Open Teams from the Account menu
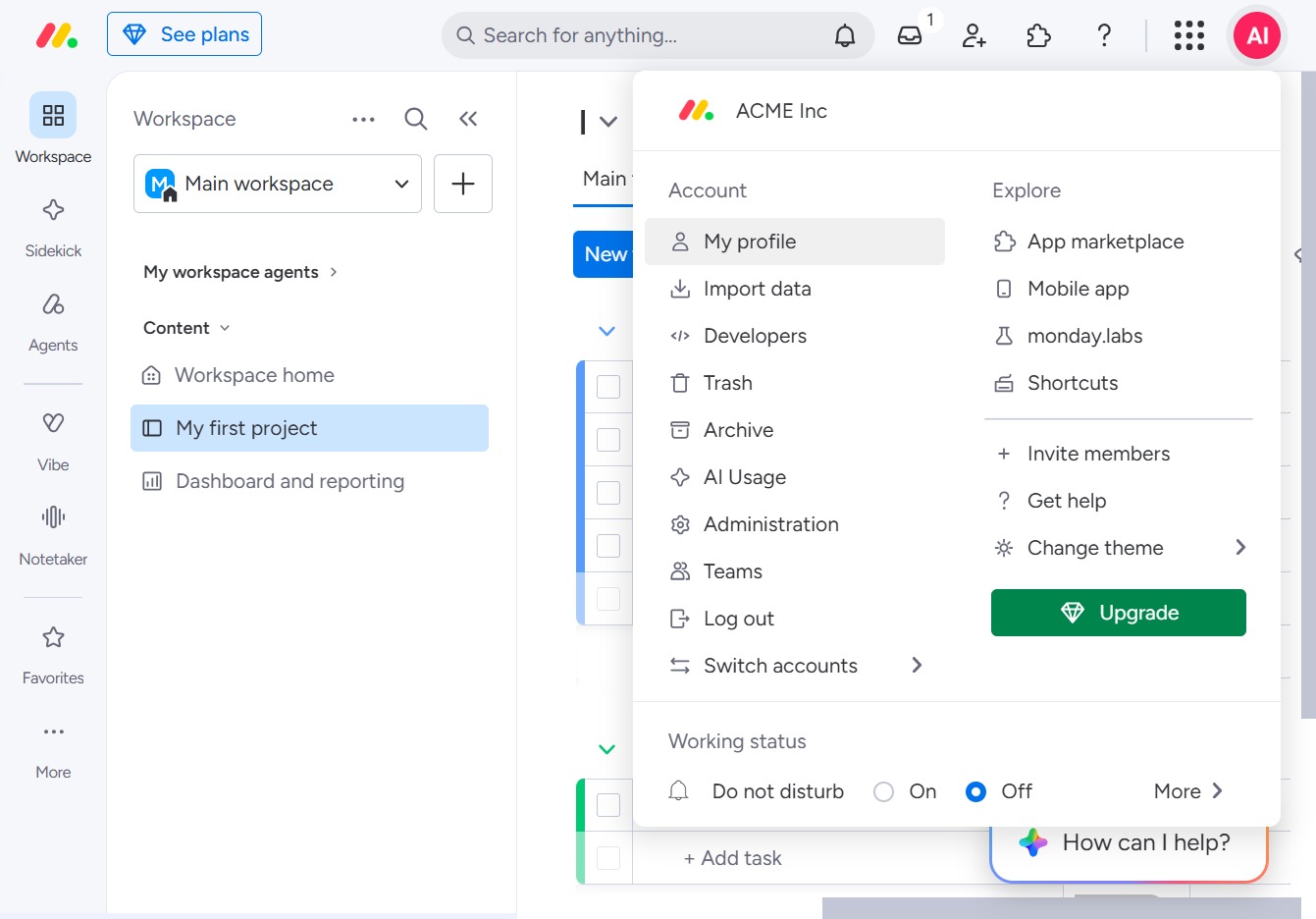Image resolution: width=1316 pixels, height=919 pixels. pyautogui.click(x=795, y=571)
